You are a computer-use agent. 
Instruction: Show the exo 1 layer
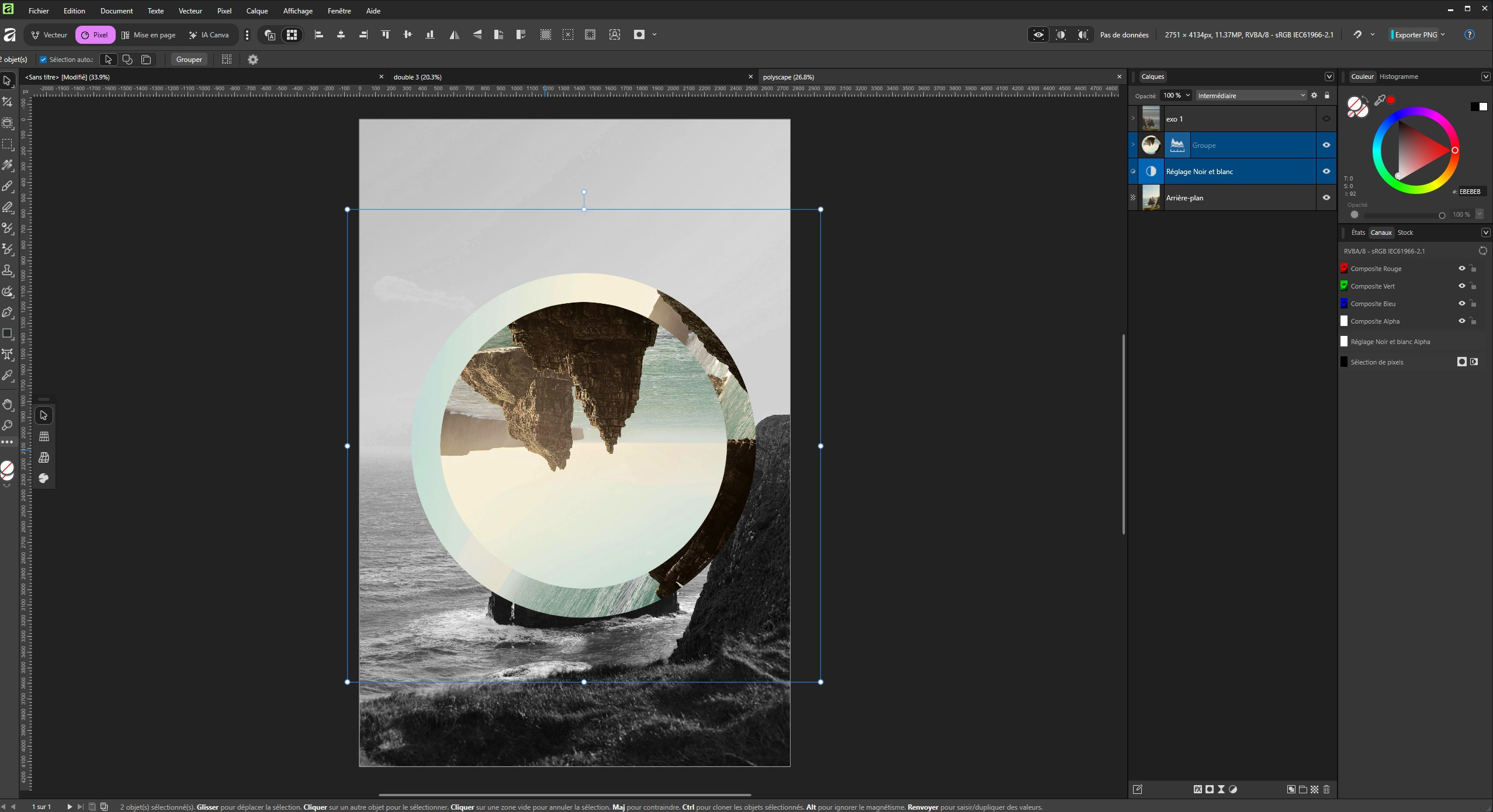pos(1326,119)
